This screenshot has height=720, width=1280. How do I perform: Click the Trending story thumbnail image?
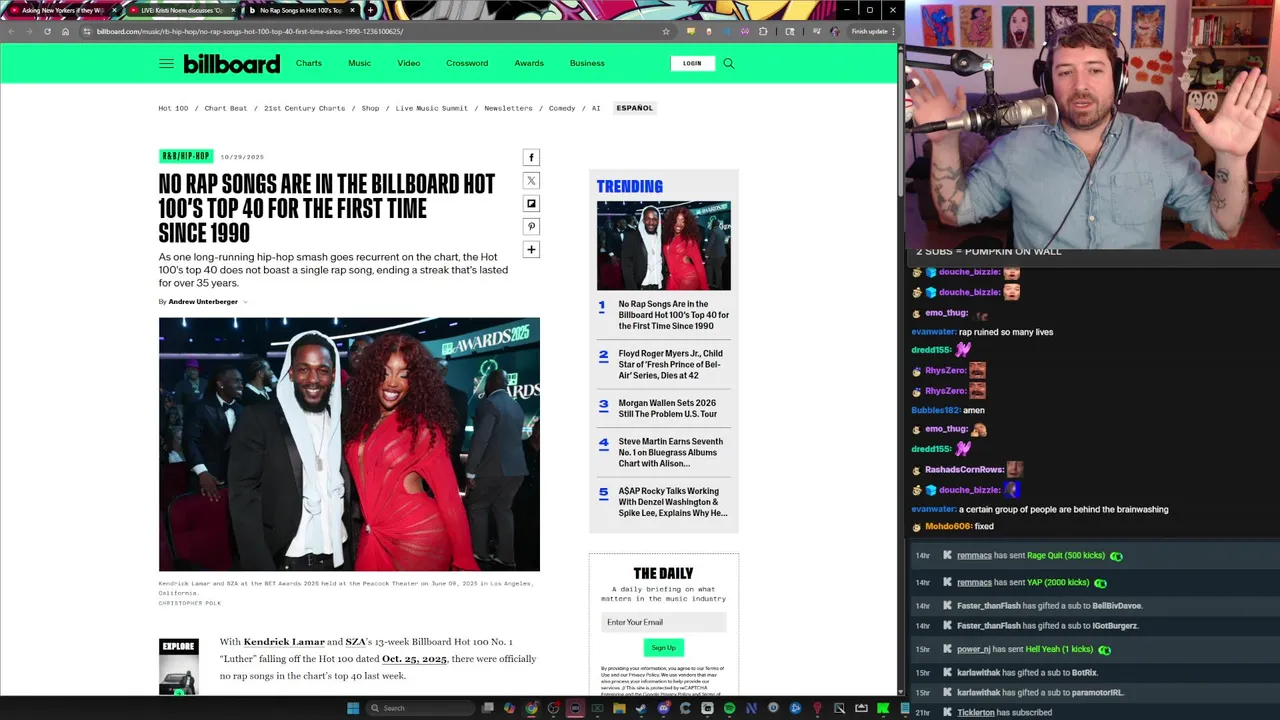[x=664, y=246]
